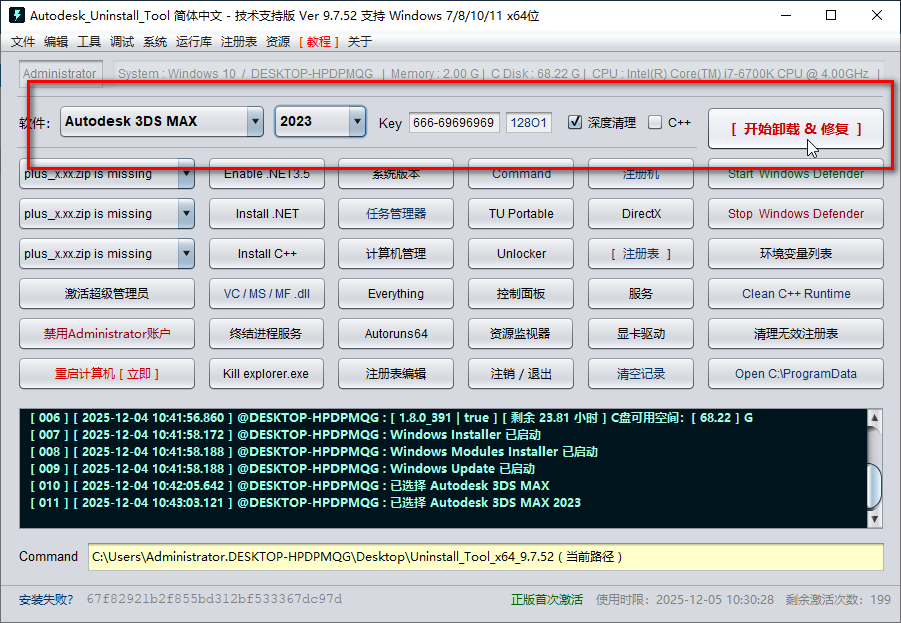Viewport: 901px width, 623px height.
Task: Click the 安装失败? link
Action: [46, 599]
